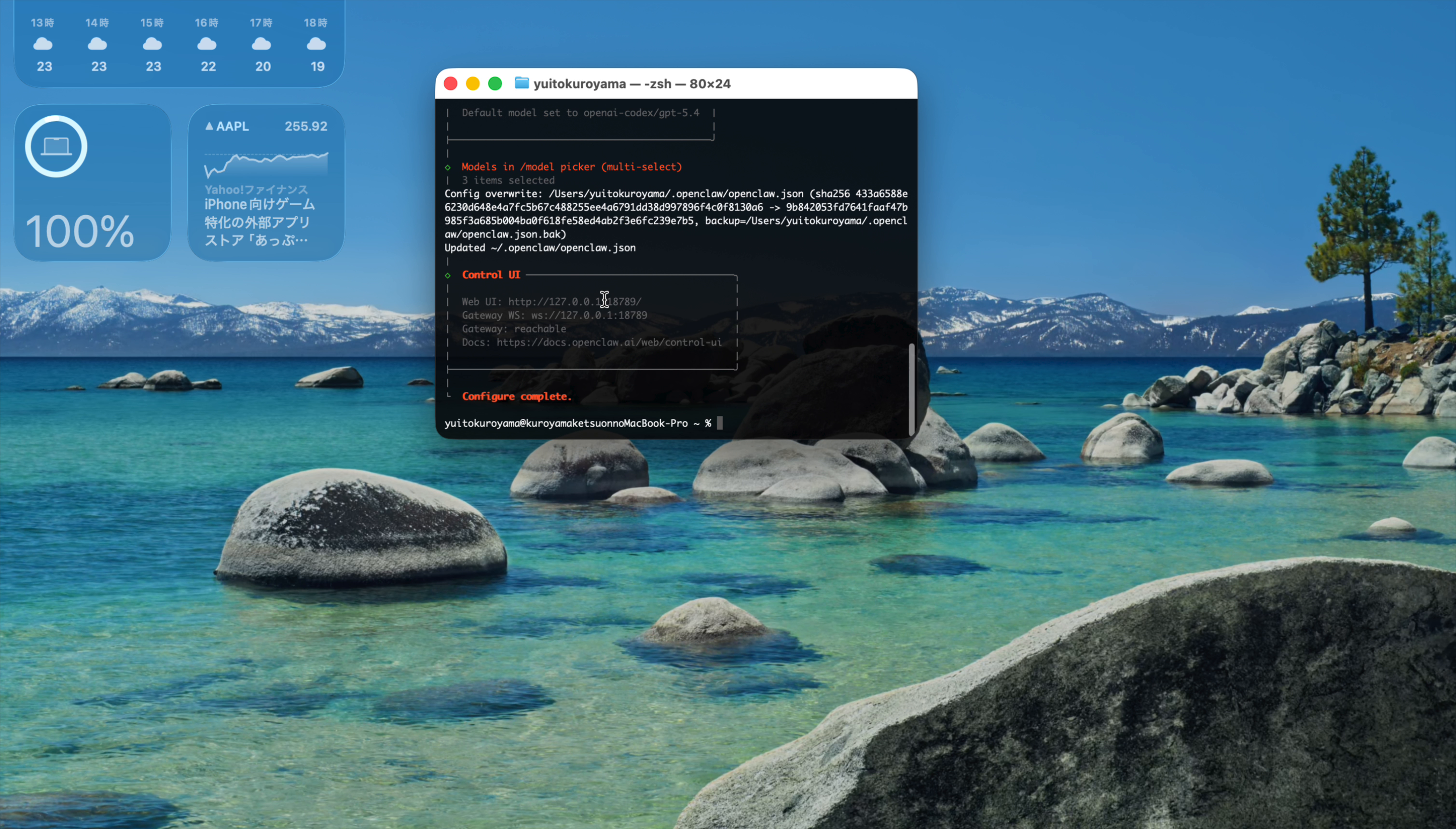Click the cloud icon for the 14時 forecast

point(97,43)
